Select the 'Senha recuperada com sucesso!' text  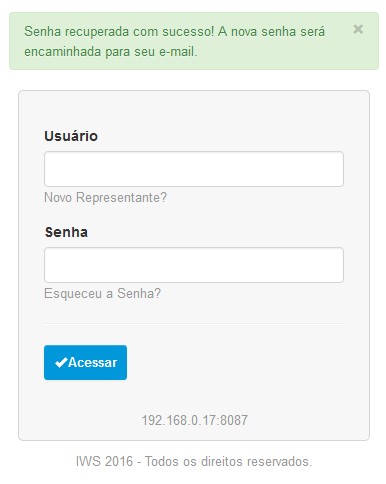click(119, 32)
